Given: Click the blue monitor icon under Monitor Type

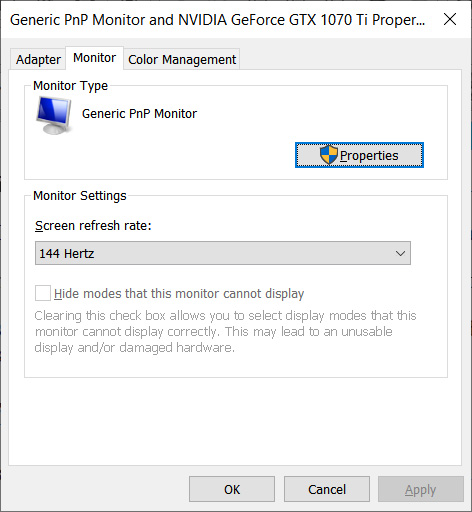Looking at the screenshot, I should (x=54, y=115).
